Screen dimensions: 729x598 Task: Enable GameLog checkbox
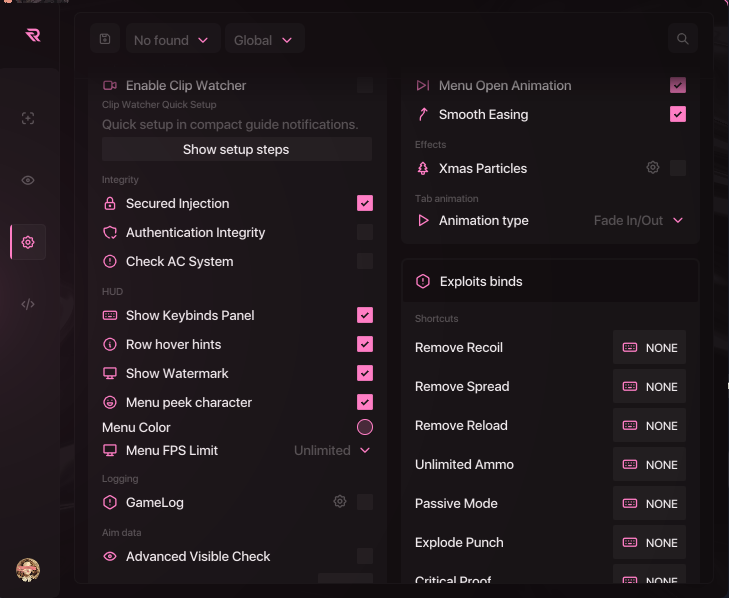pyautogui.click(x=365, y=502)
